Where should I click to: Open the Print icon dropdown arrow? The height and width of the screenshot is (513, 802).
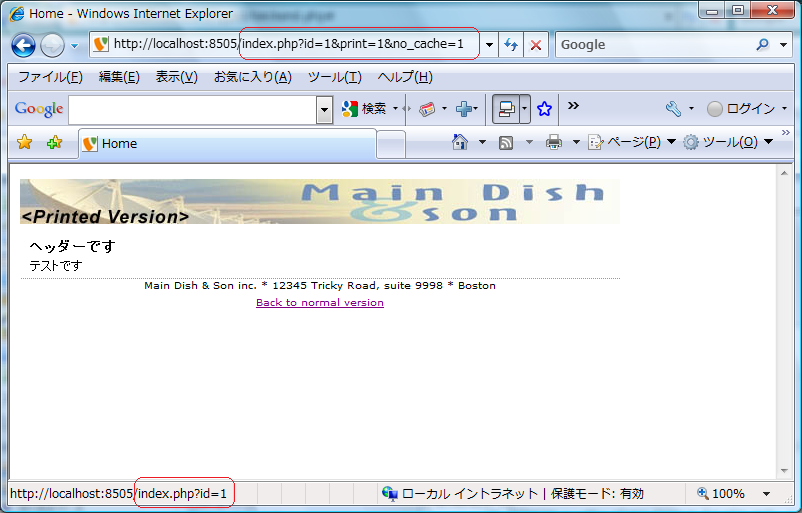pyautogui.click(x=576, y=142)
